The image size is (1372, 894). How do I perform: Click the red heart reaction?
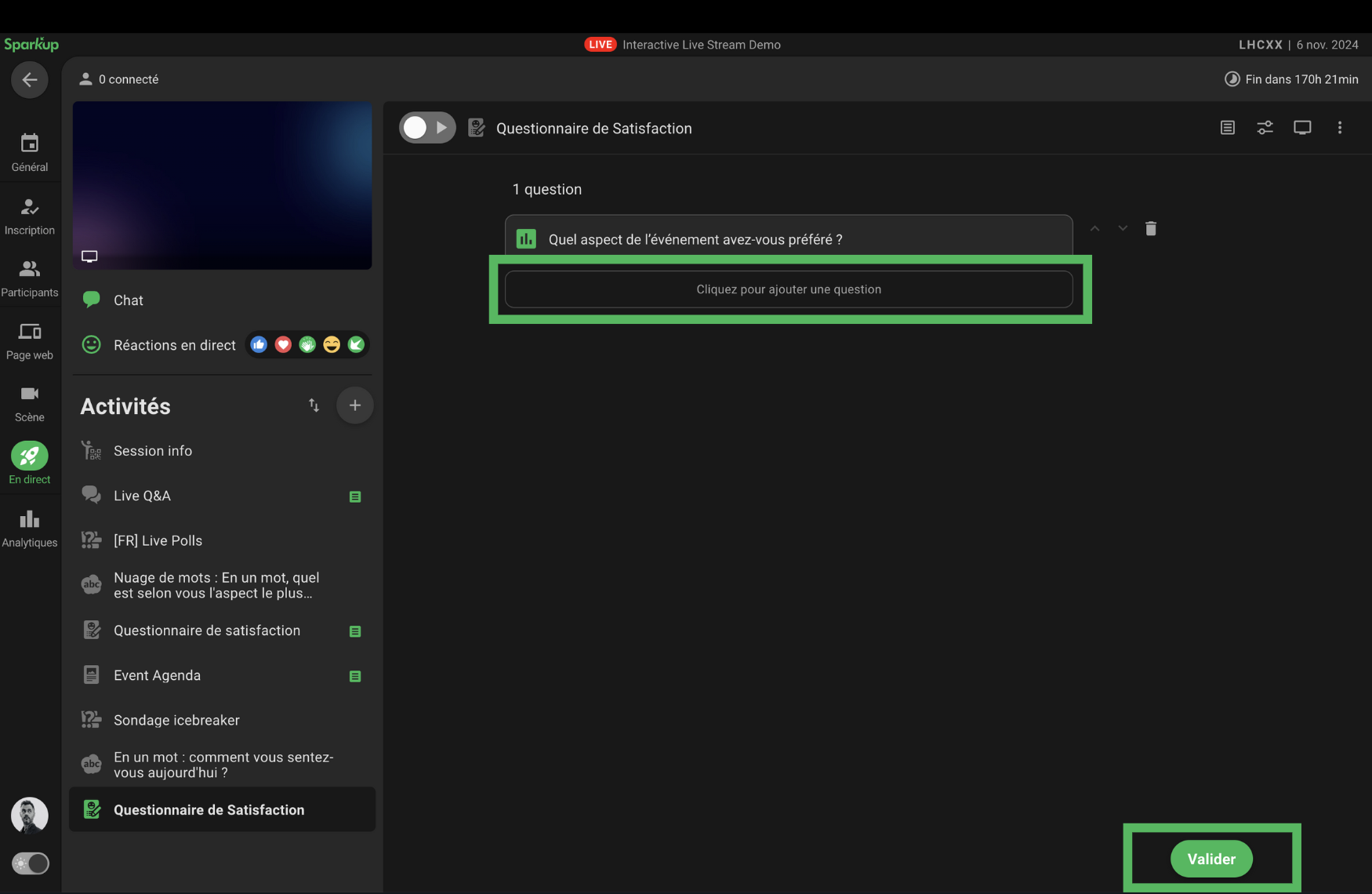(x=283, y=345)
